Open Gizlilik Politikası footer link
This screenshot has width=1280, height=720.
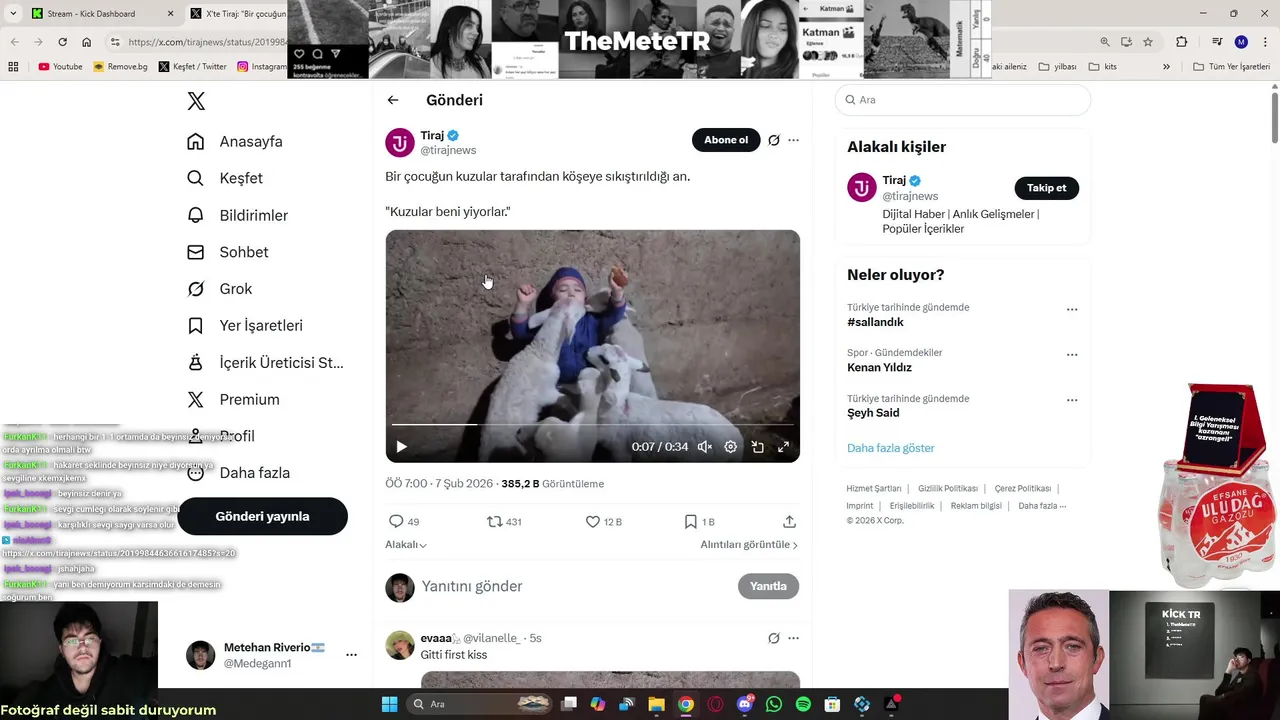[948, 488]
